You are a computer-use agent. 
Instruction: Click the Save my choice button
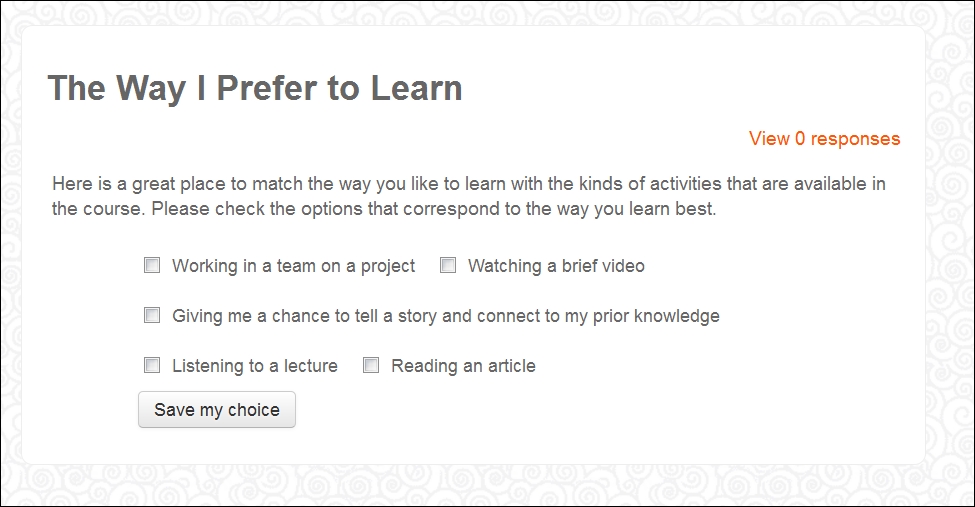[217, 409]
